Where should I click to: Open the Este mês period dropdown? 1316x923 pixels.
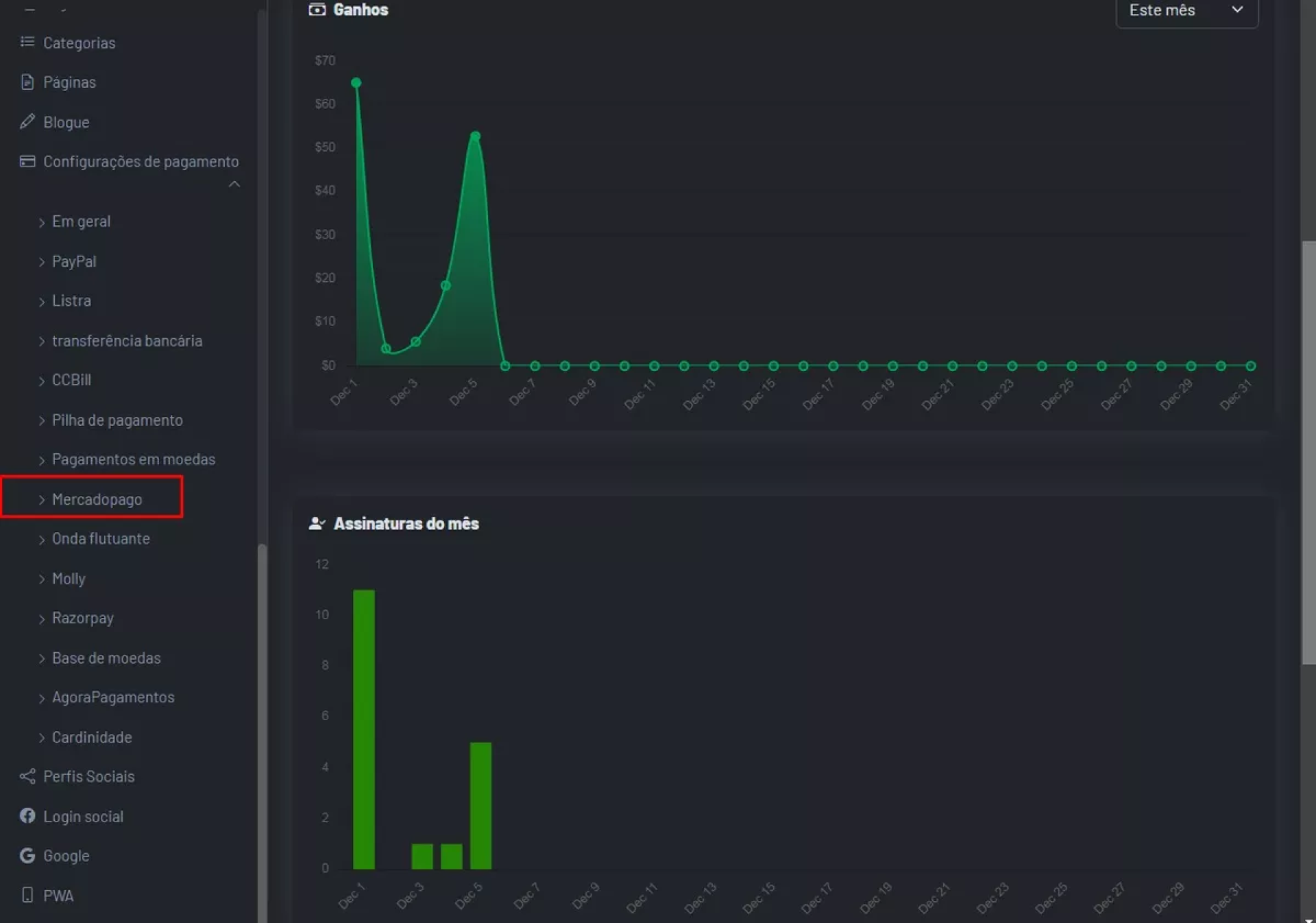pos(1186,10)
